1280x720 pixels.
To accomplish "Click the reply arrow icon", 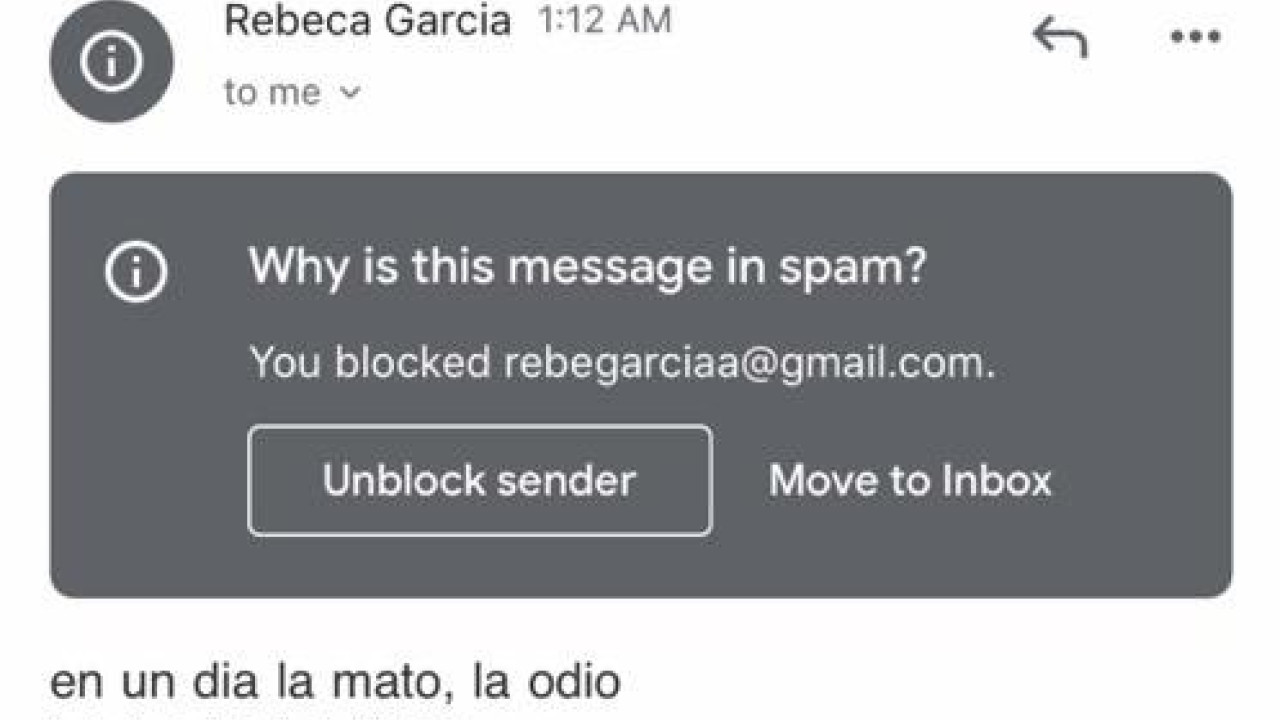I will pos(1059,39).
